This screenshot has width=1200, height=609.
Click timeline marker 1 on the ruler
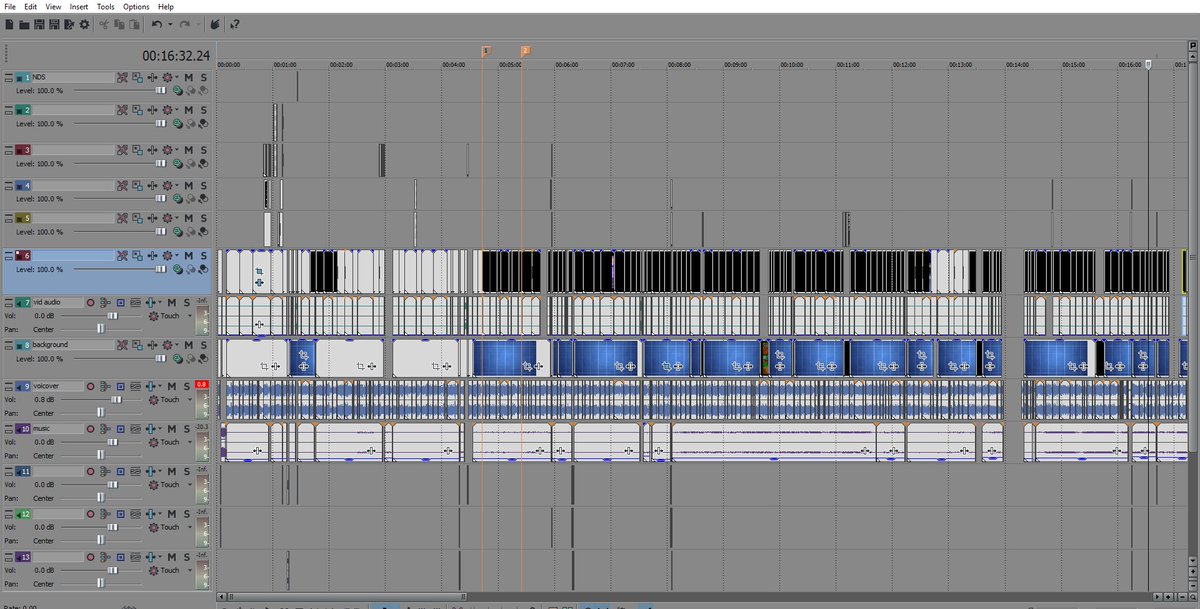click(486, 50)
